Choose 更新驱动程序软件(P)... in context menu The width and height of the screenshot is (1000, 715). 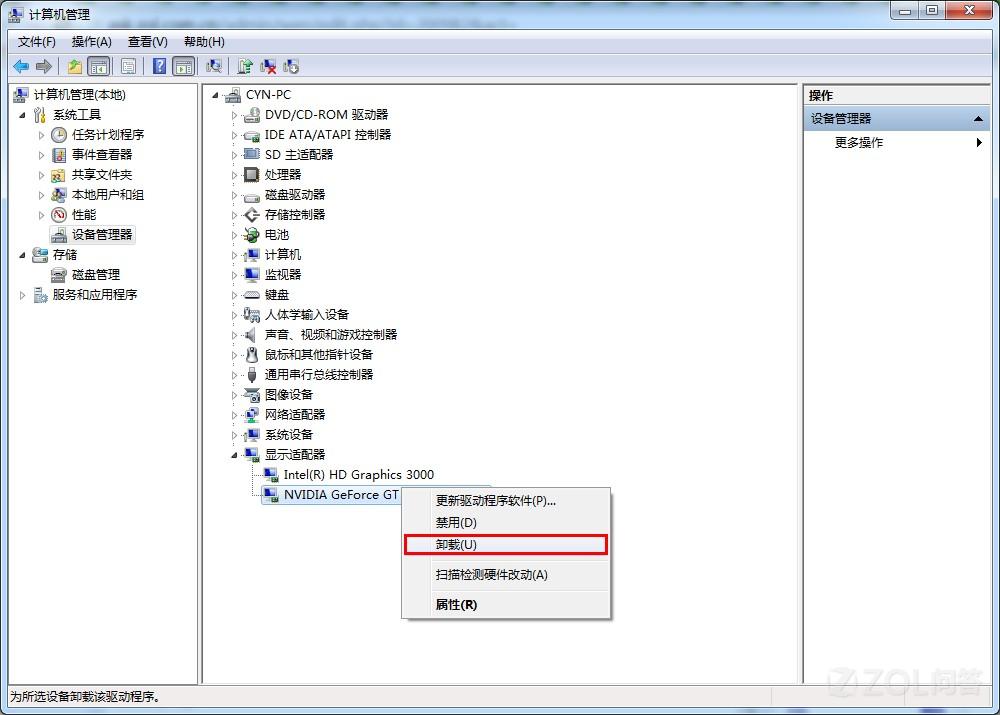[x=506, y=501]
